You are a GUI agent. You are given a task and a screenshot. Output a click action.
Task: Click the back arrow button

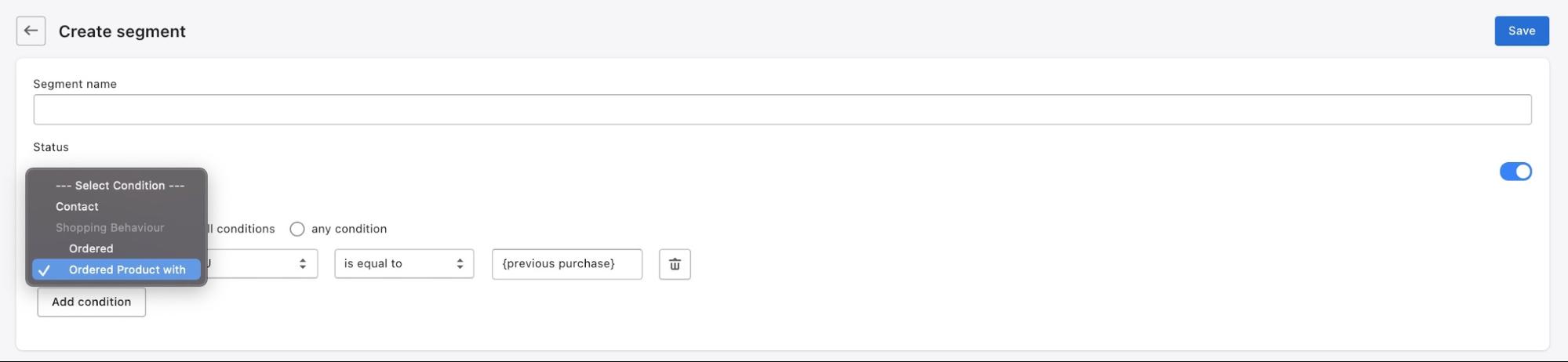(31, 31)
